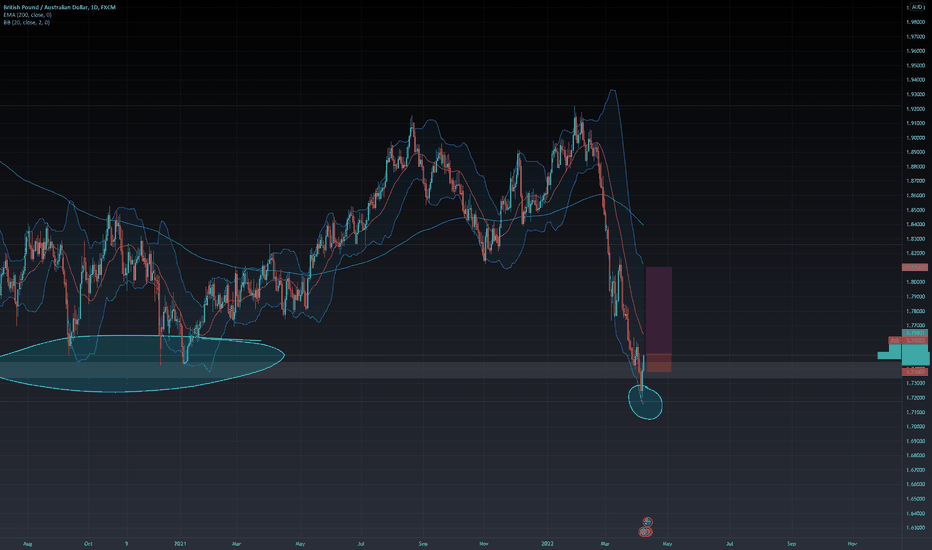Select the BB (20, close, 2, 0) indicator legend

click(x=27, y=22)
